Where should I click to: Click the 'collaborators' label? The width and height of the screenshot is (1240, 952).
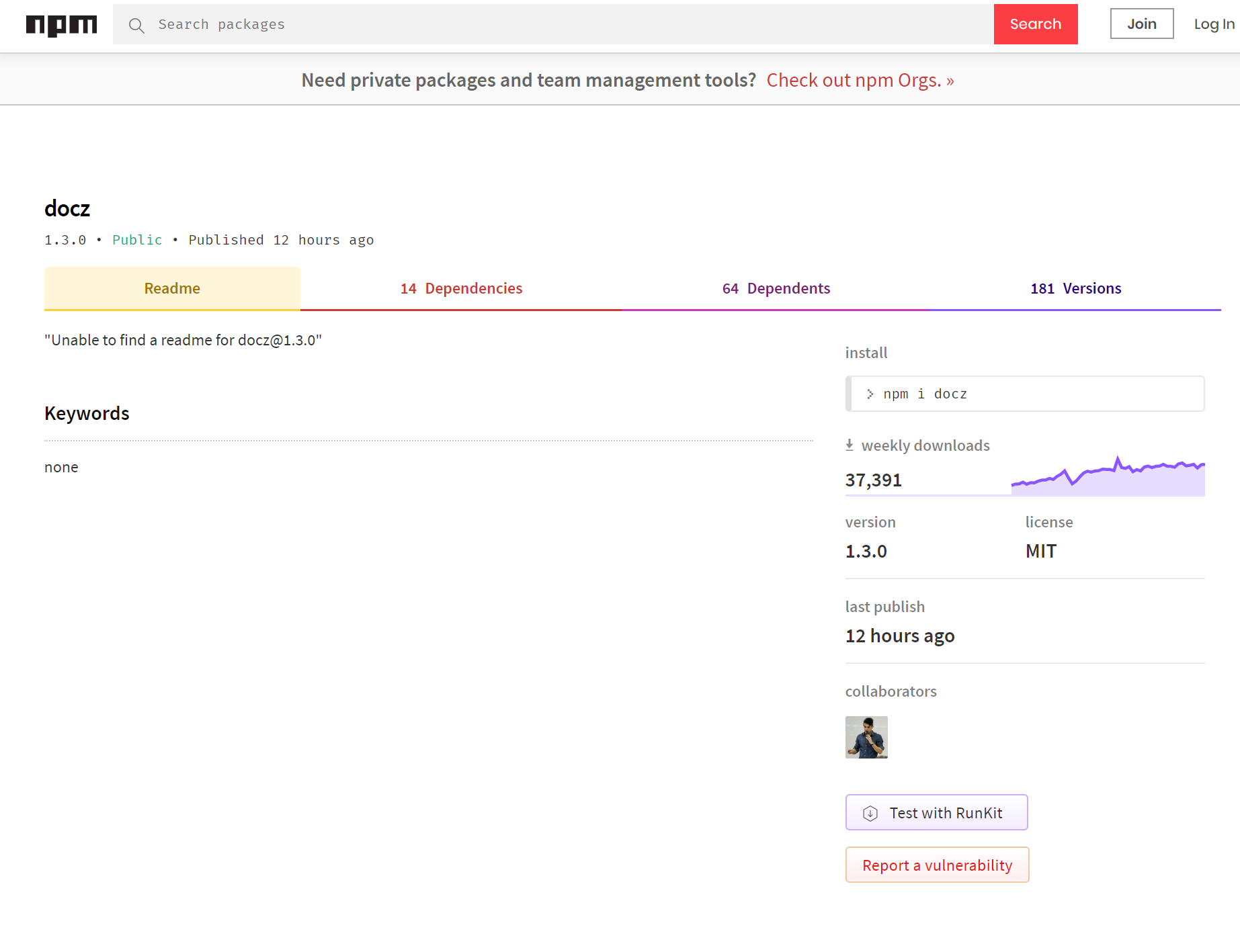pos(891,691)
